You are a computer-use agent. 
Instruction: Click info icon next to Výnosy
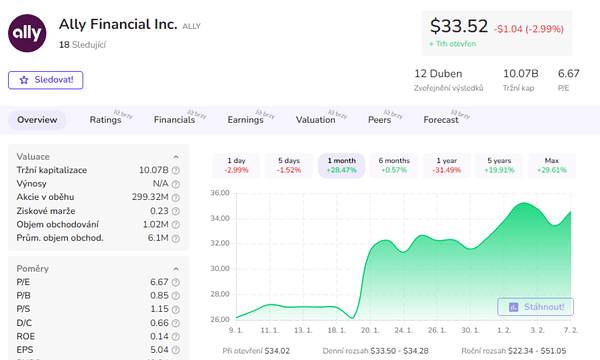(176, 184)
